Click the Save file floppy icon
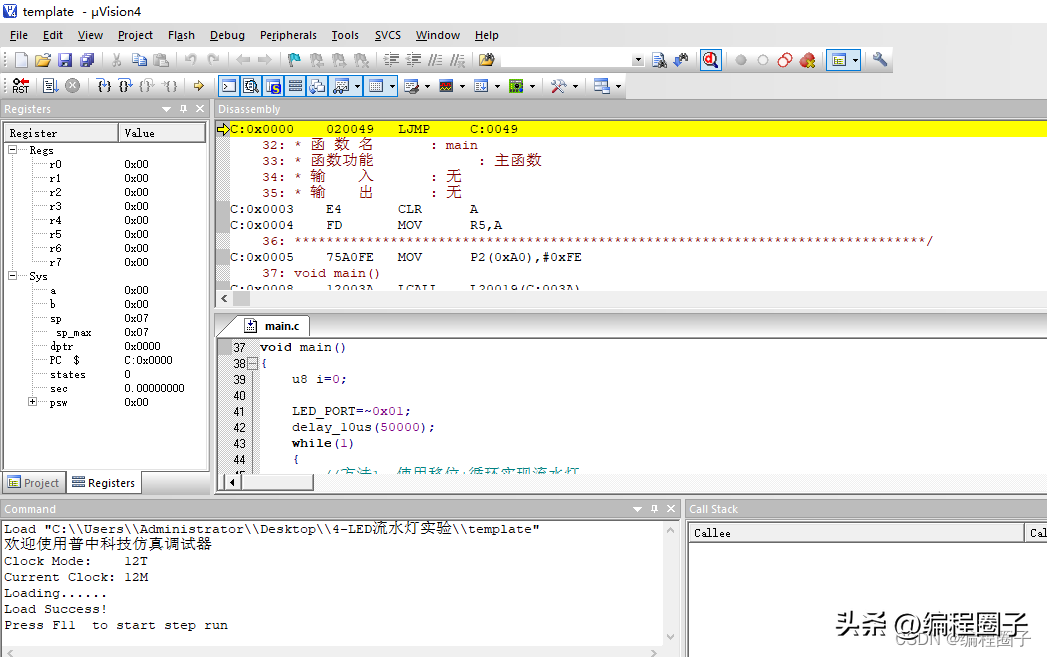Screen dimensions: 1047x657 coord(65,60)
